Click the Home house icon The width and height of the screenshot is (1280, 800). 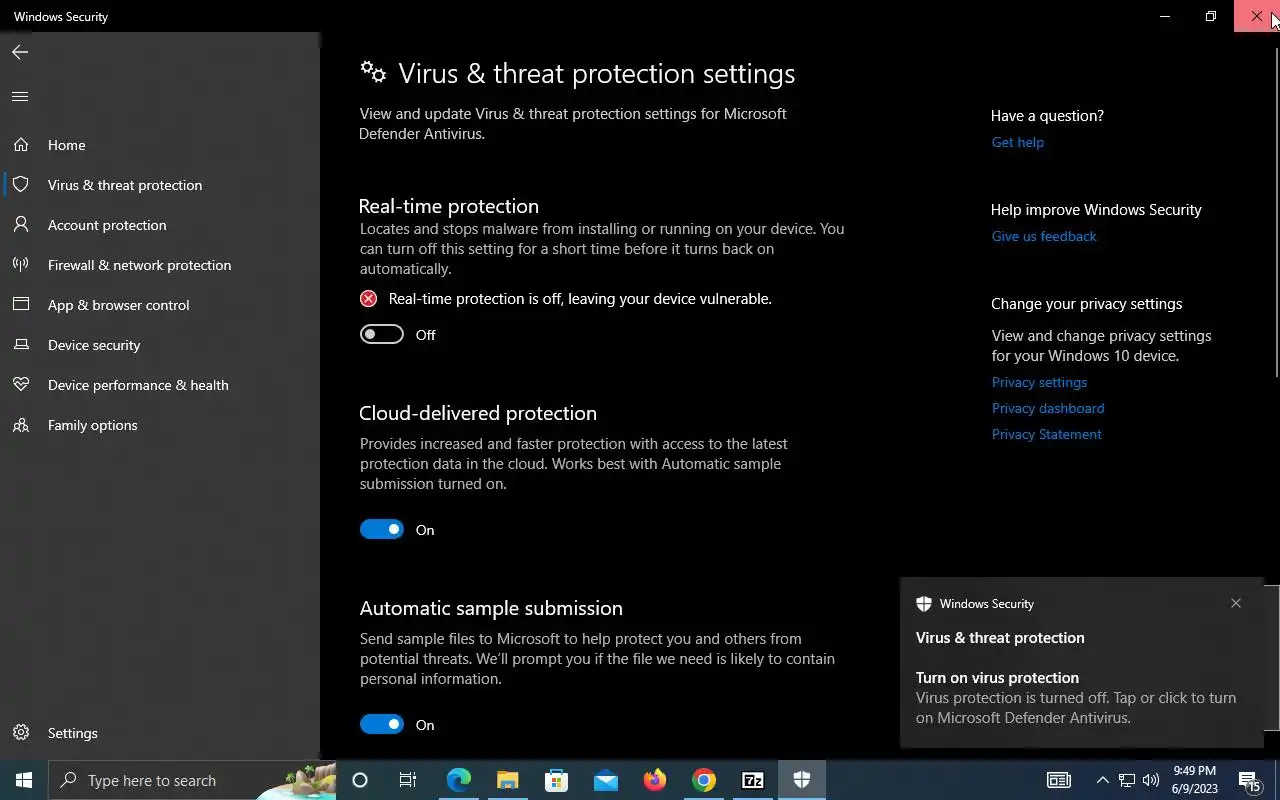click(20, 145)
